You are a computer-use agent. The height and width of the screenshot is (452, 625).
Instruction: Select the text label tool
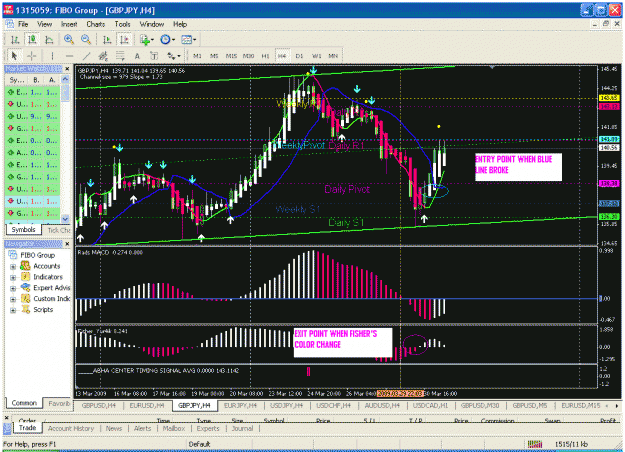coord(154,56)
